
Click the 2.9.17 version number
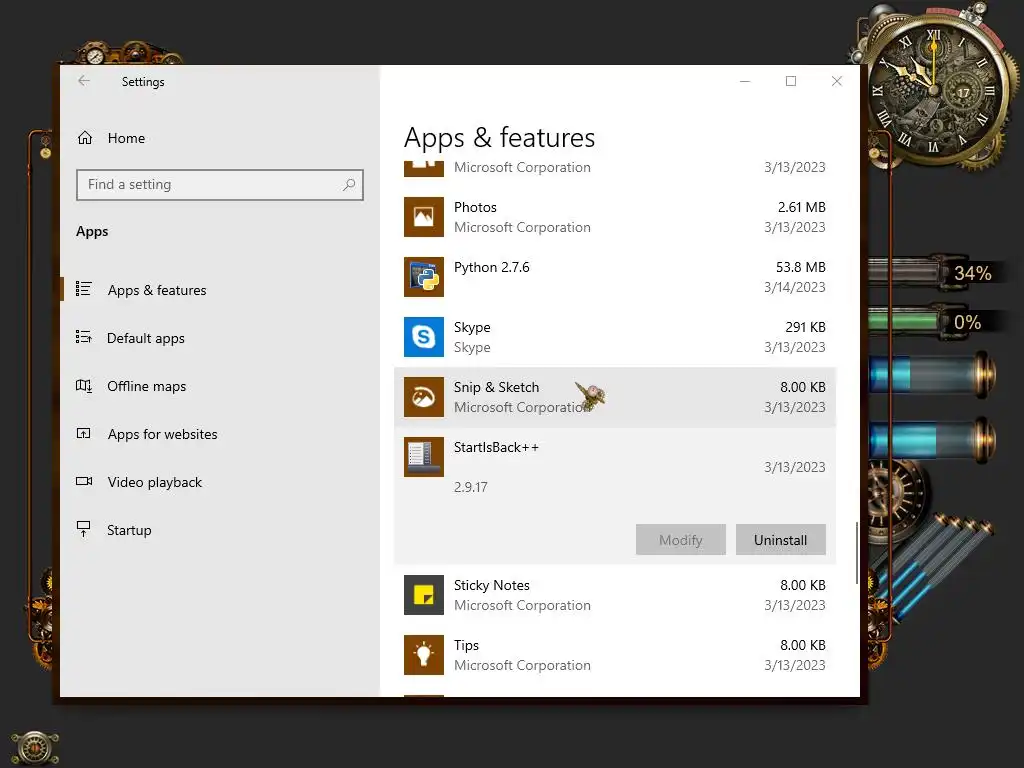[x=471, y=487]
